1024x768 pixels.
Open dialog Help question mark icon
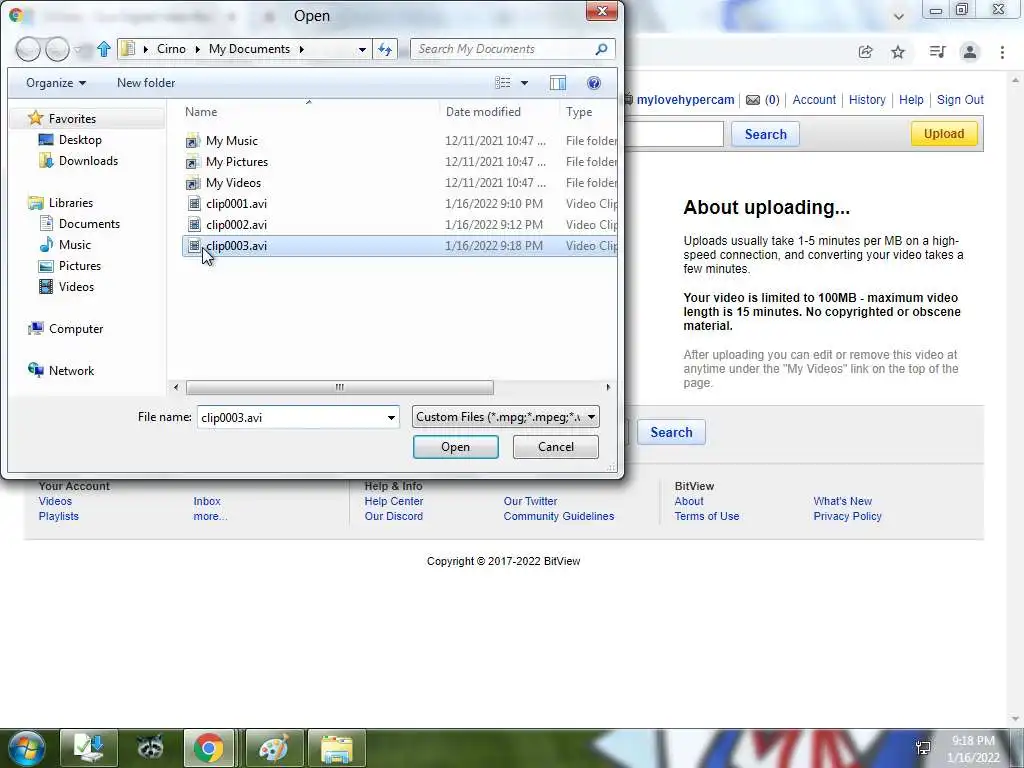pyautogui.click(x=594, y=83)
